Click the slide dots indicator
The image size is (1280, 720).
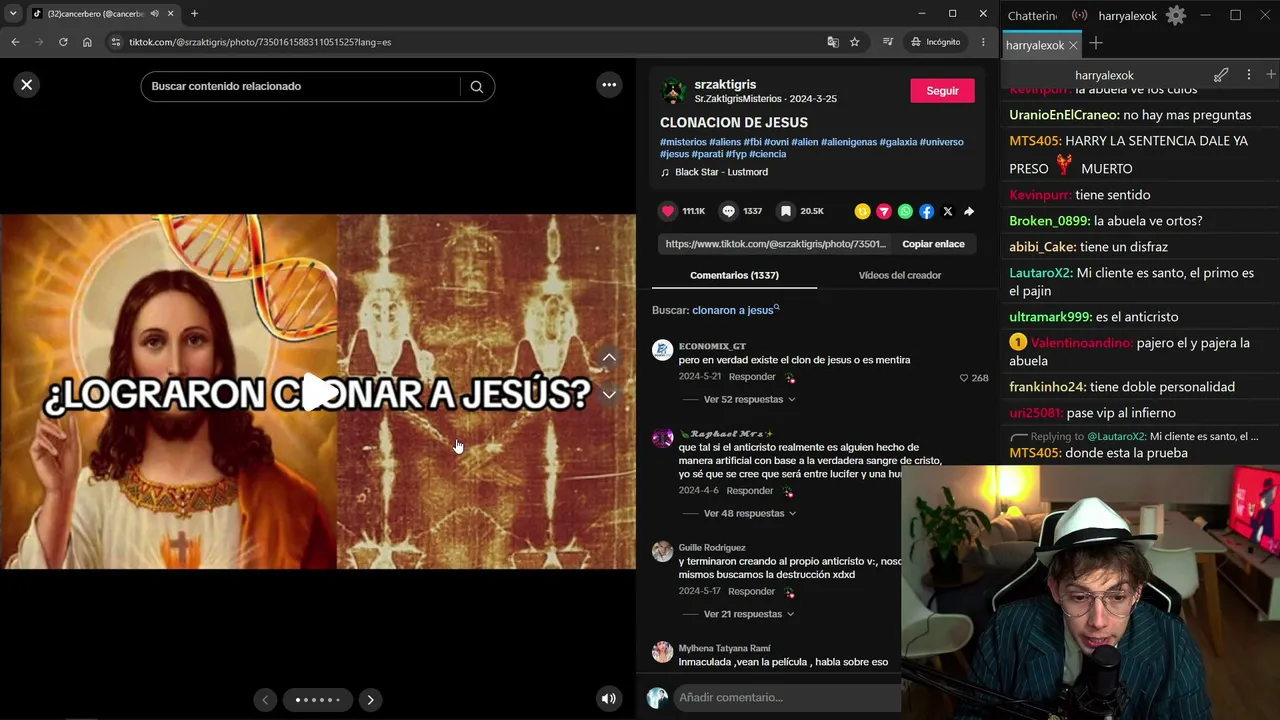(318, 700)
